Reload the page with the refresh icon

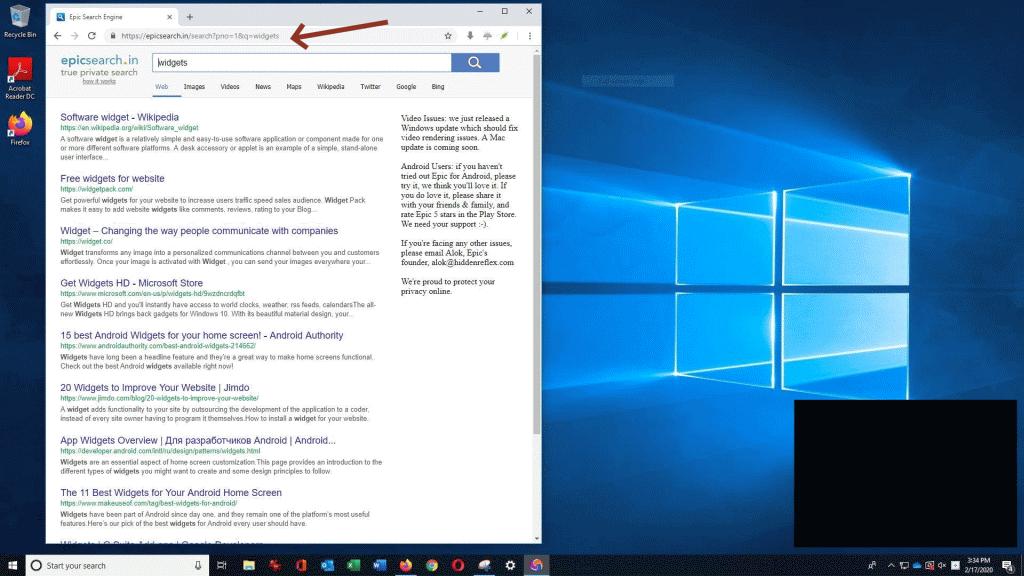pos(91,36)
